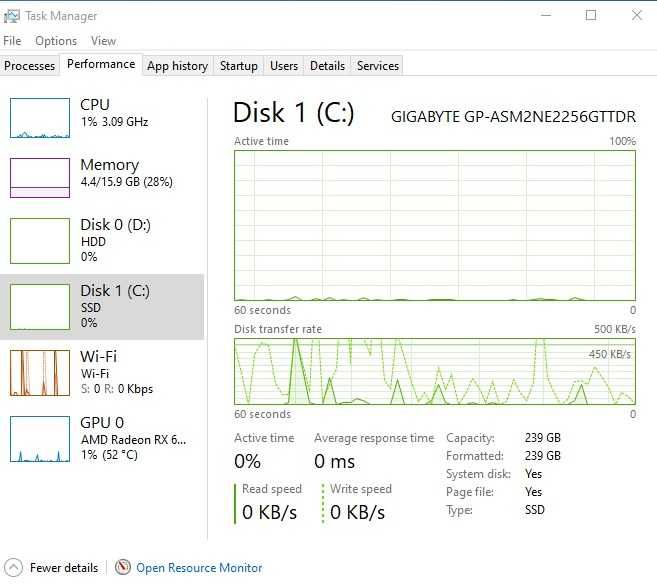Click the Memory usage graph thumbnail
This screenshot has width=657, height=587.
[40, 178]
